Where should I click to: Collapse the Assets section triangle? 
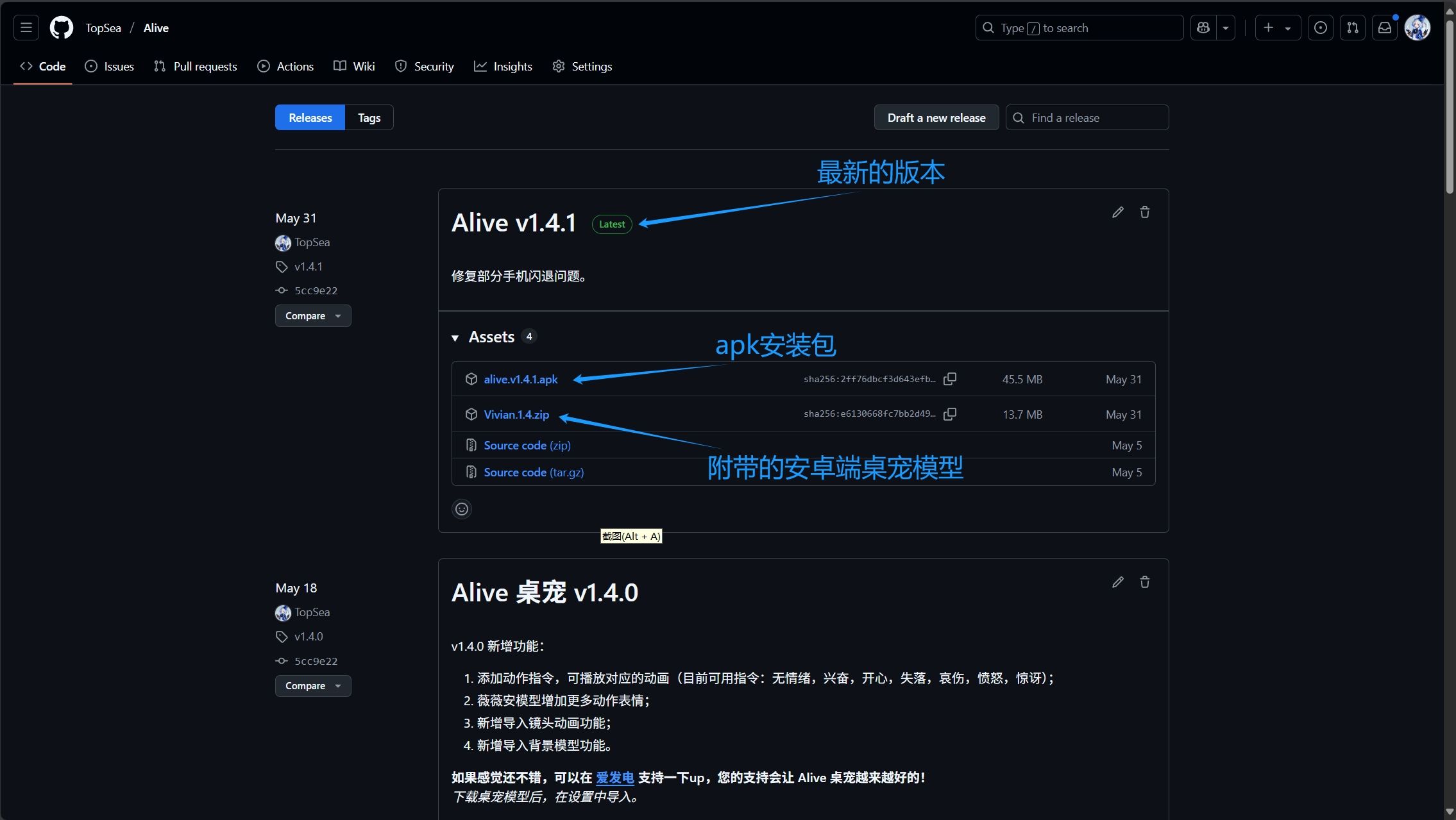tap(455, 338)
